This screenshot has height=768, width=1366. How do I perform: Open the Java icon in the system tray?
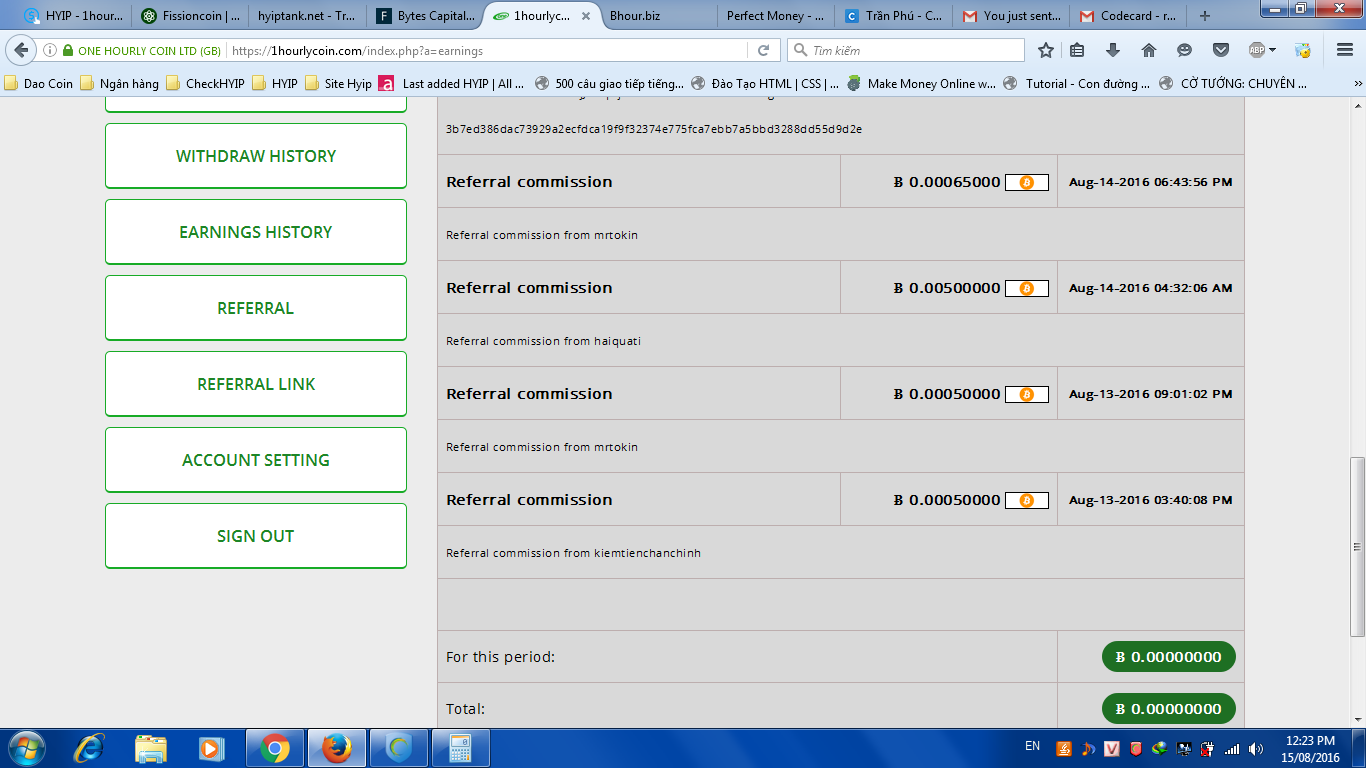click(1064, 748)
